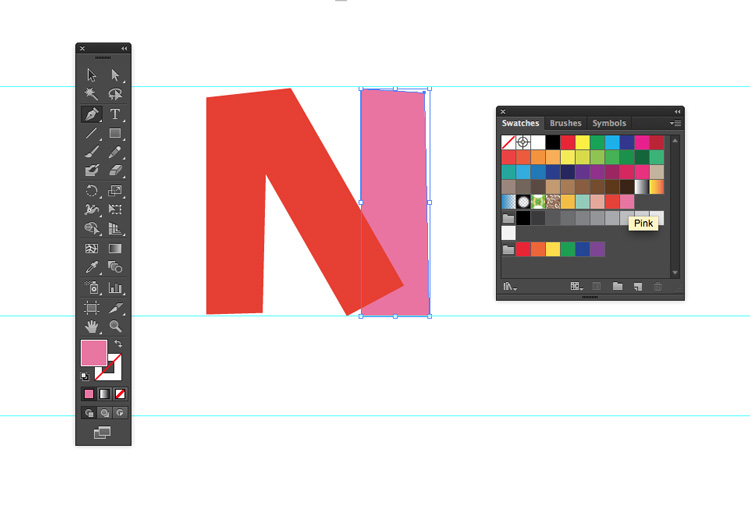750x518 pixels.
Task: Switch to the Symbols tab
Action: pos(609,123)
